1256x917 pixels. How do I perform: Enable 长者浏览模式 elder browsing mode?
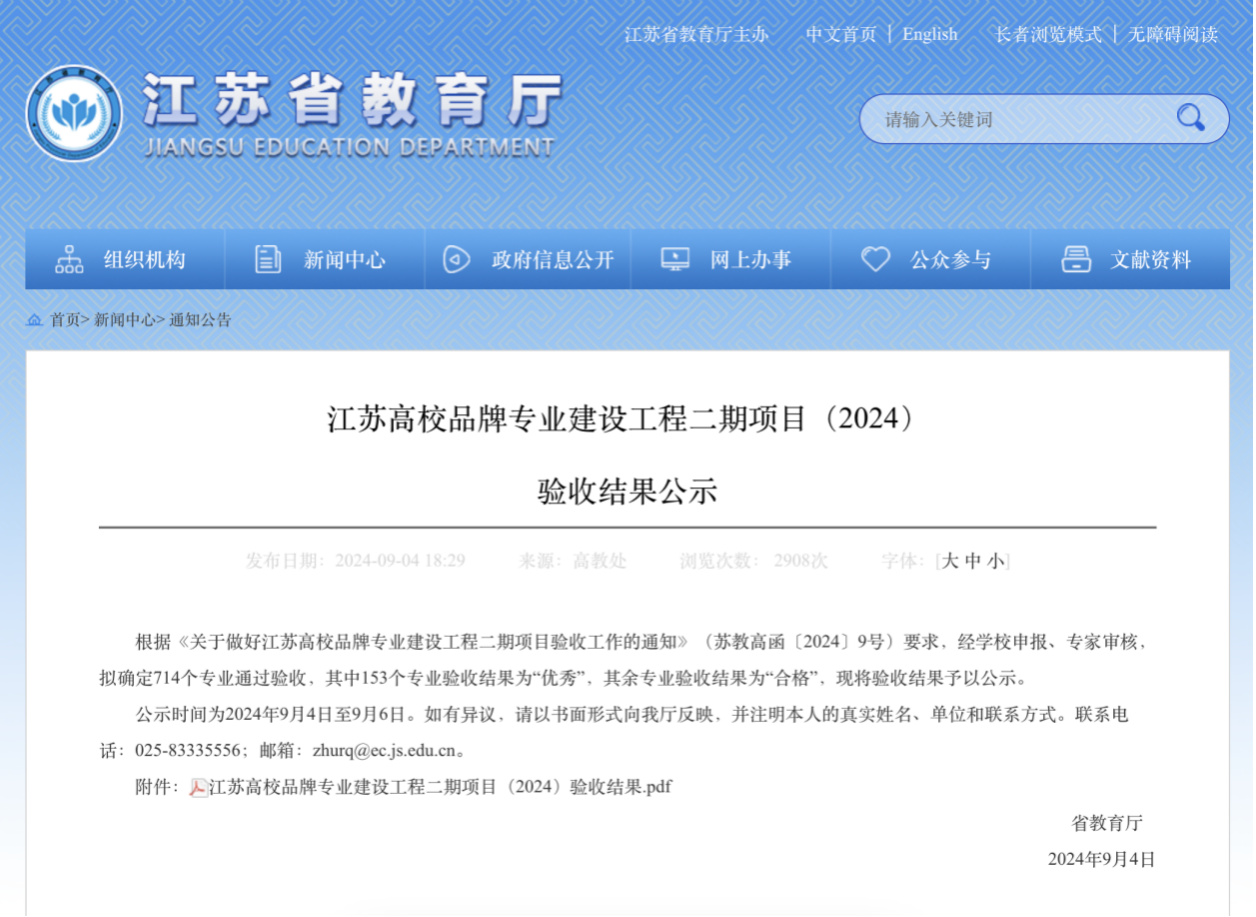1047,34
